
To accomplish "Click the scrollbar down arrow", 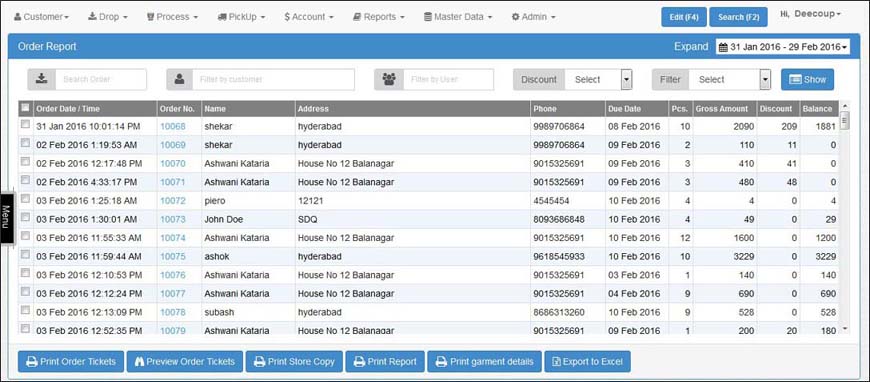I will (845, 329).
